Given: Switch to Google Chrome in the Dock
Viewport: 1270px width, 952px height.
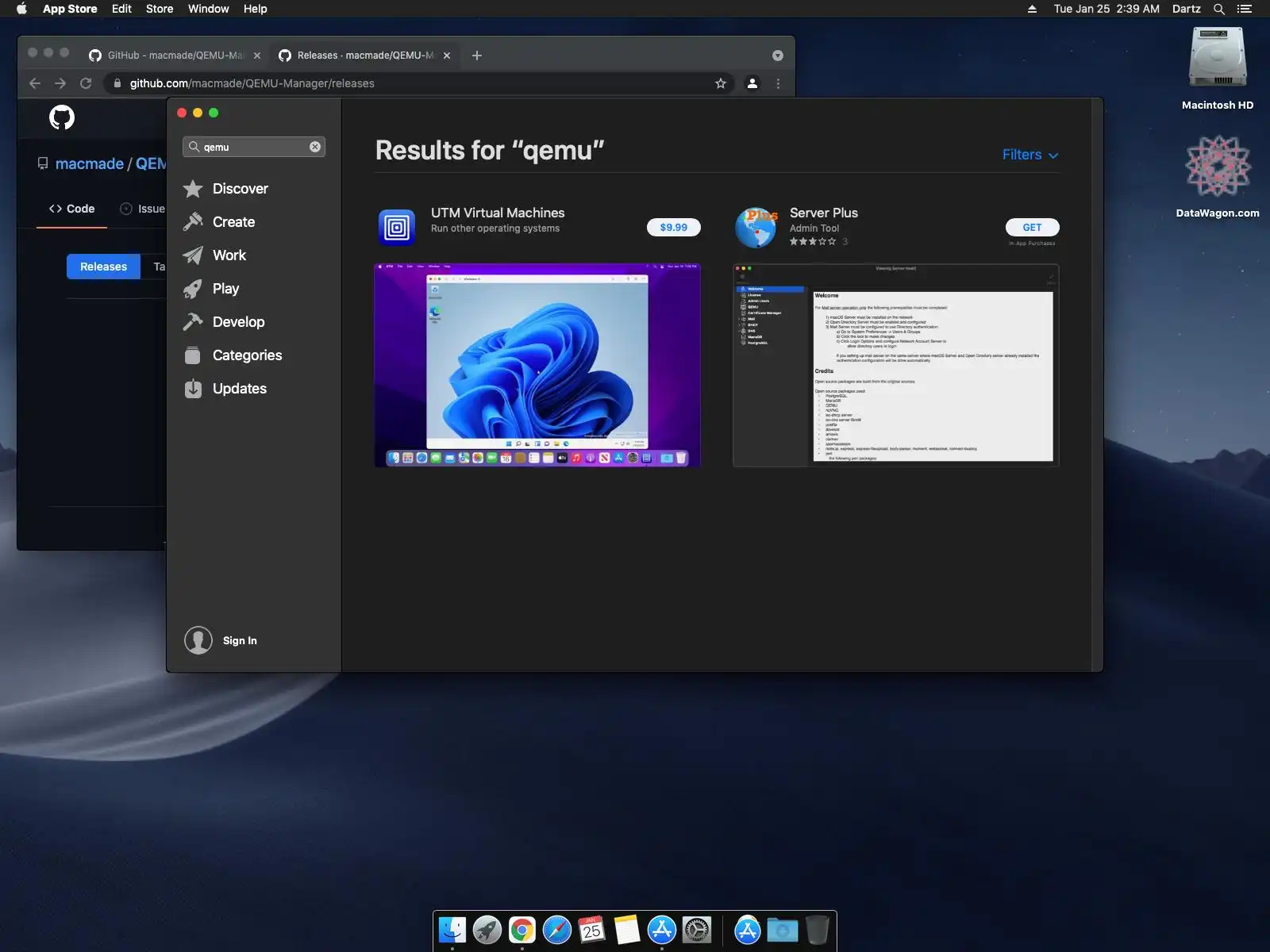Looking at the screenshot, I should click(522, 930).
